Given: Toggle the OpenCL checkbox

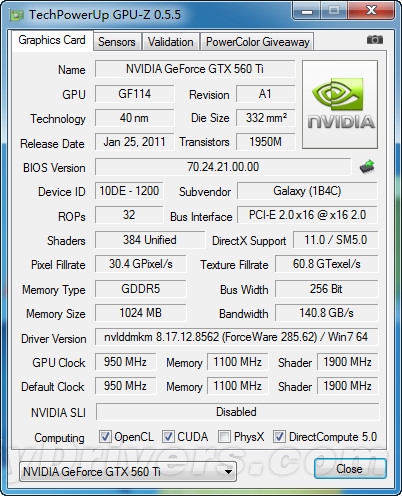Looking at the screenshot, I should click(x=105, y=436).
